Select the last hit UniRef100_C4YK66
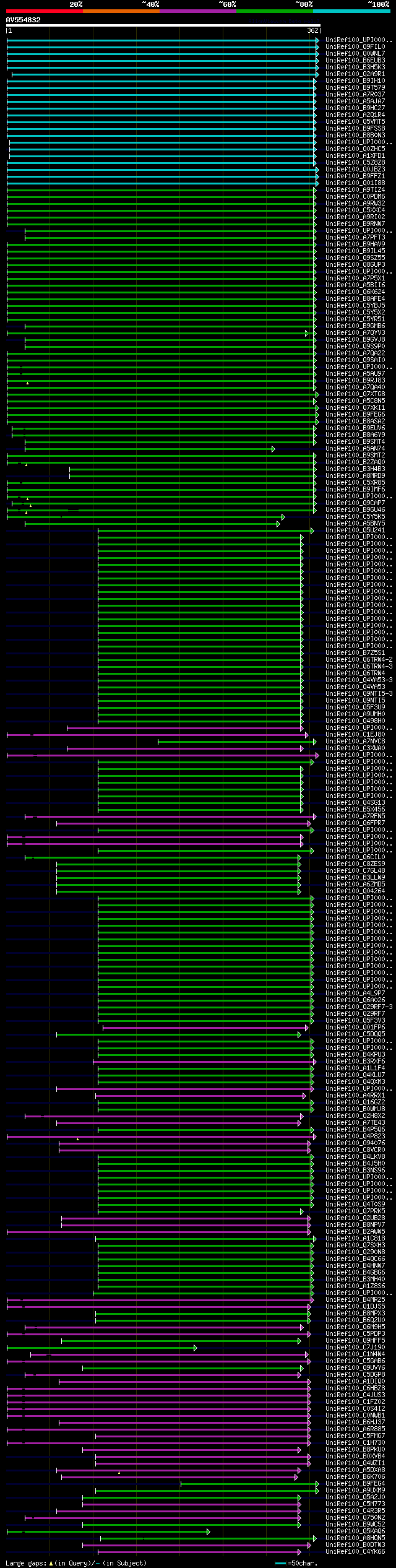The image size is (396, 1568). pos(355,1551)
